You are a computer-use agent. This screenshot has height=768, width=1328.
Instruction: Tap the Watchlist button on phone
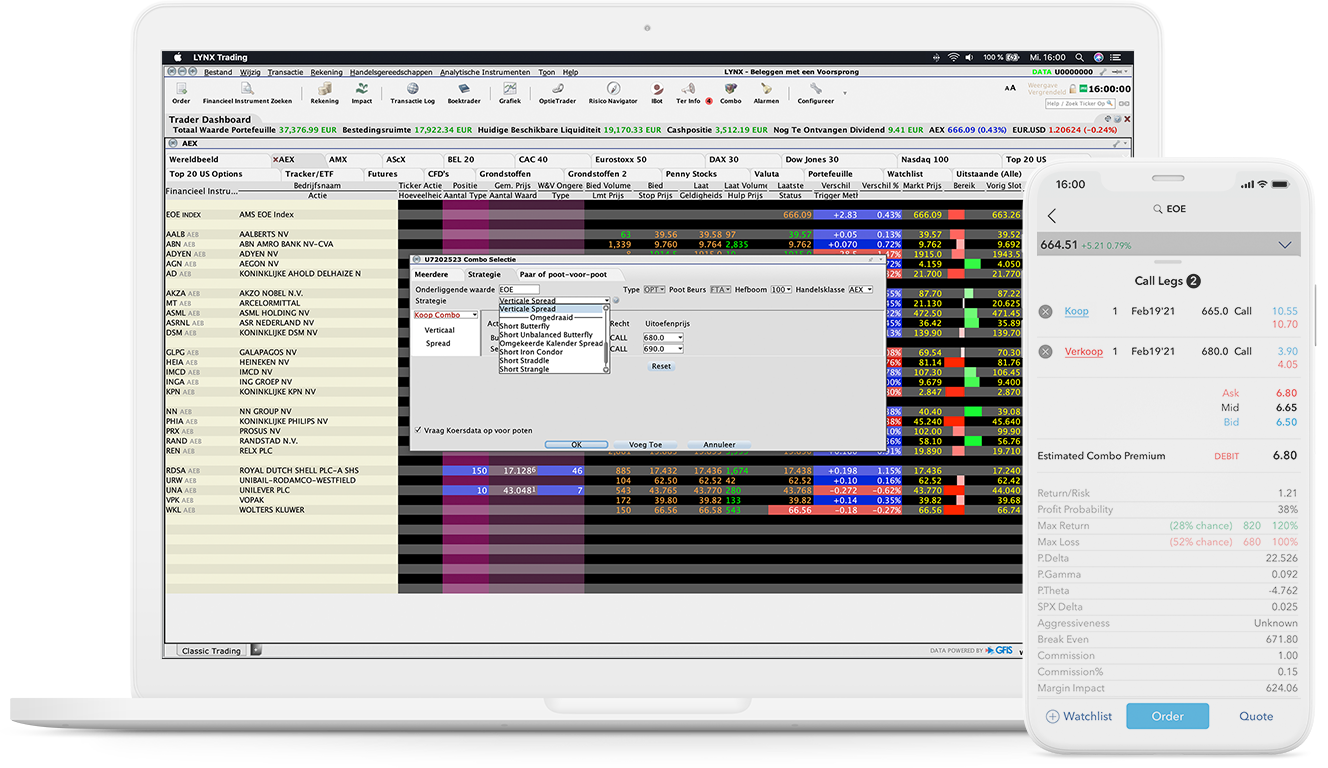[1079, 716]
